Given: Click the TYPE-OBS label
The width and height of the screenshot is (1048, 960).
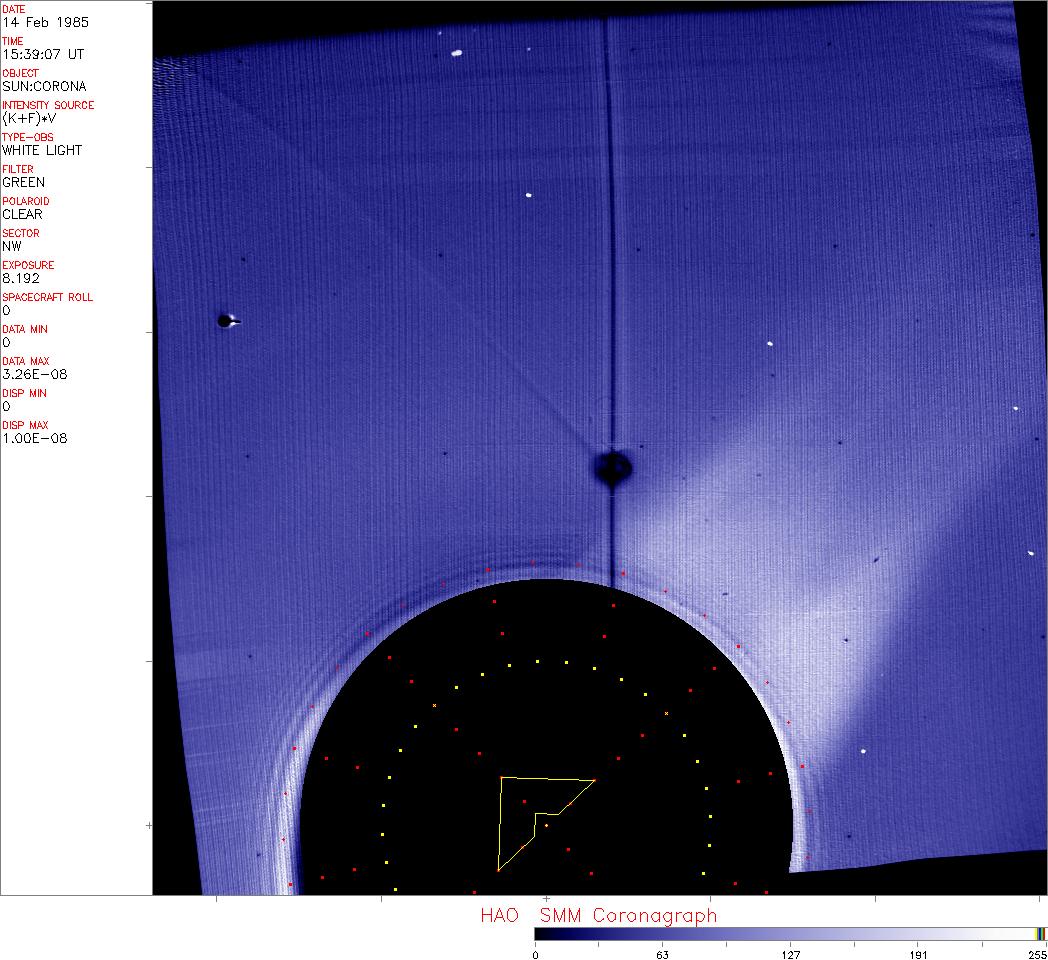Looking at the screenshot, I should pyautogui.click(x=28, y=138).
